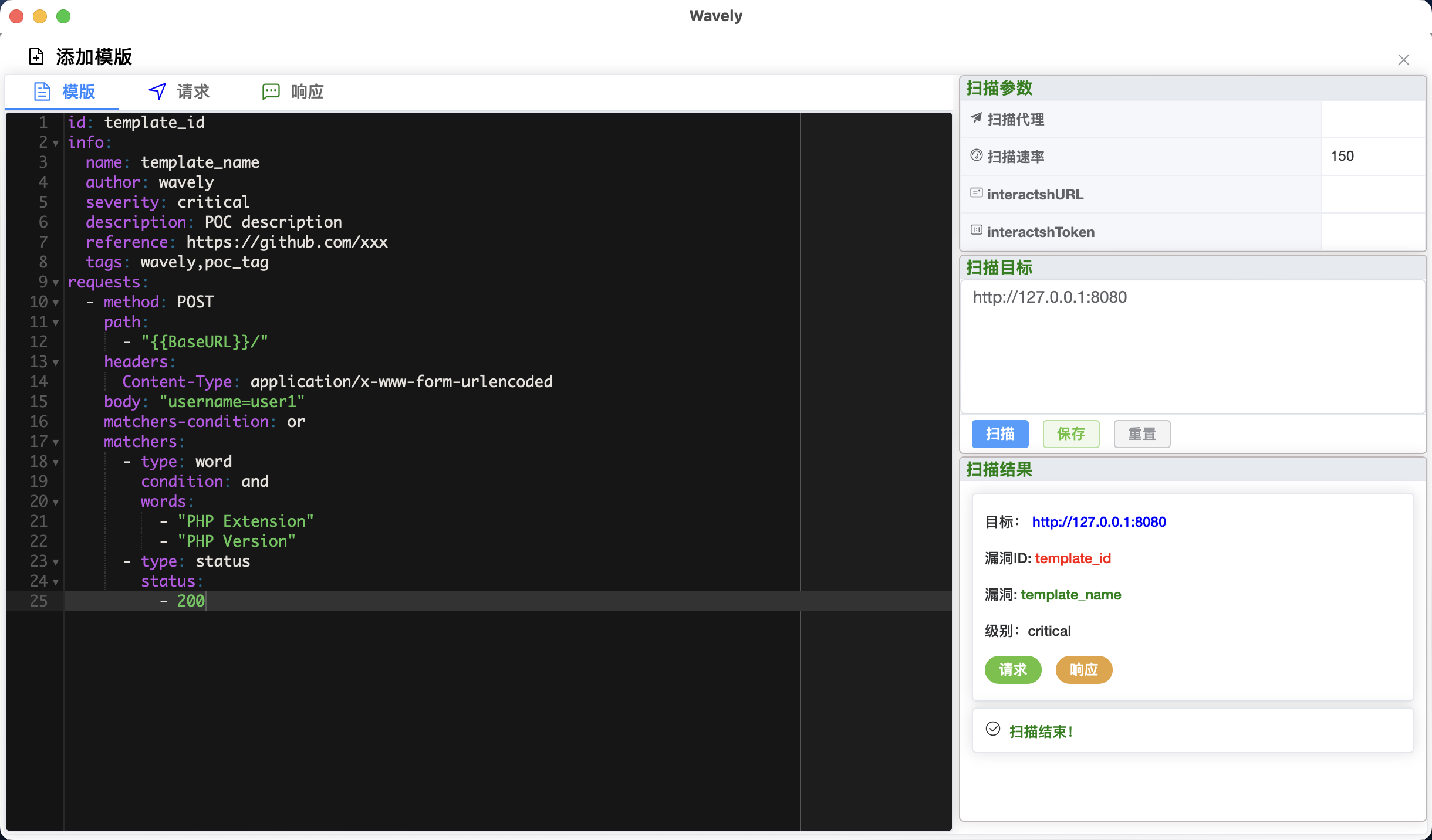Close the 添加模版 dialog with X
This screenshot has height=840, width=1432.
click(x=1404, y=60)
